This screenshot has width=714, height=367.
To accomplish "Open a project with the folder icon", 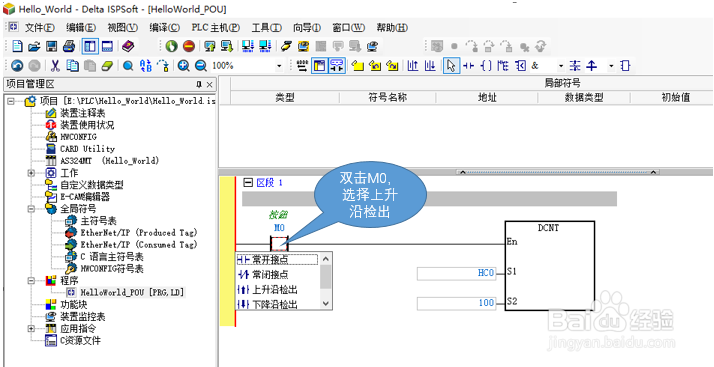I will click(x=34, y=46).
